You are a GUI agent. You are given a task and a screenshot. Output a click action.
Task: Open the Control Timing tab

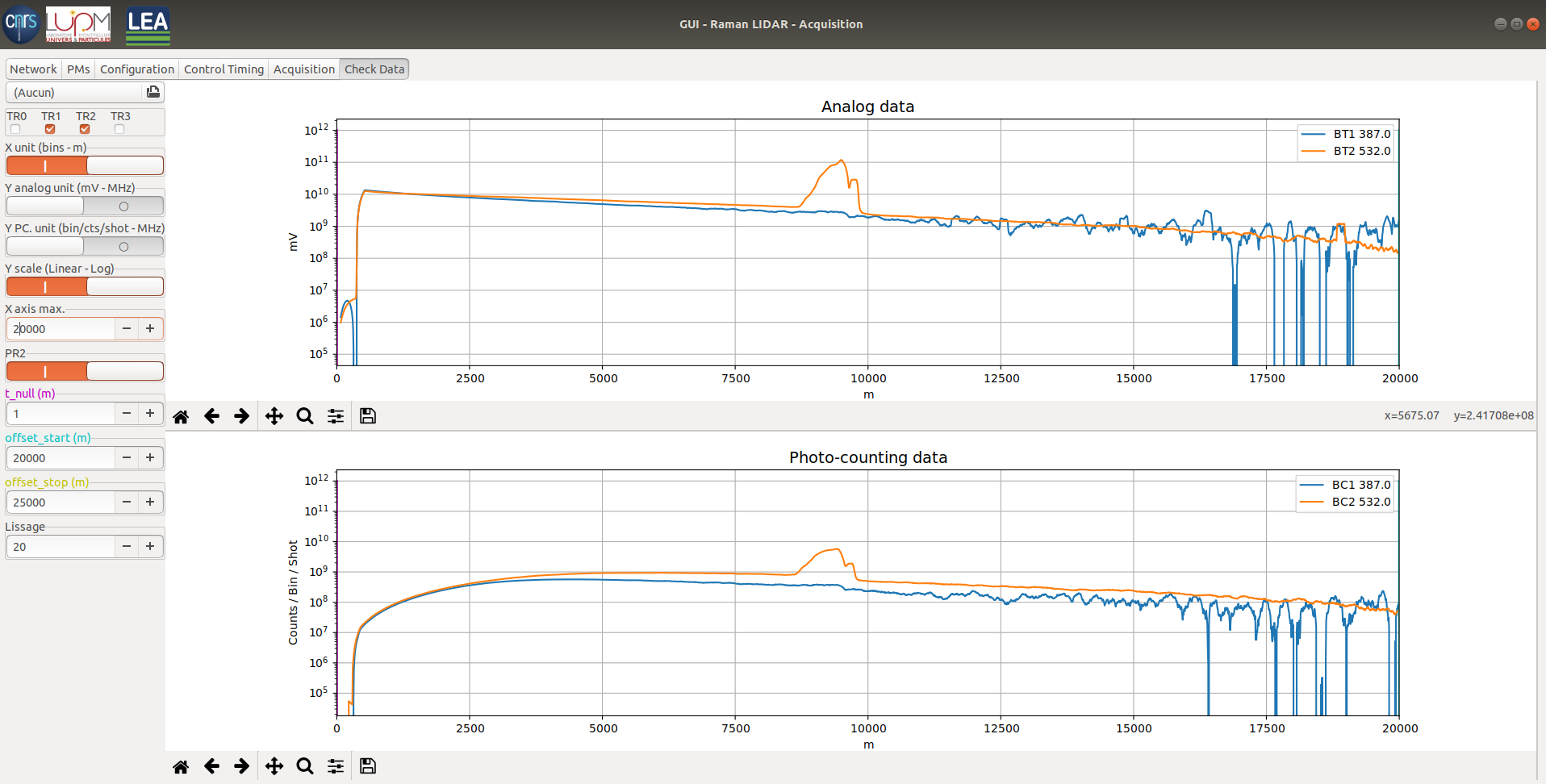(224, 69)
